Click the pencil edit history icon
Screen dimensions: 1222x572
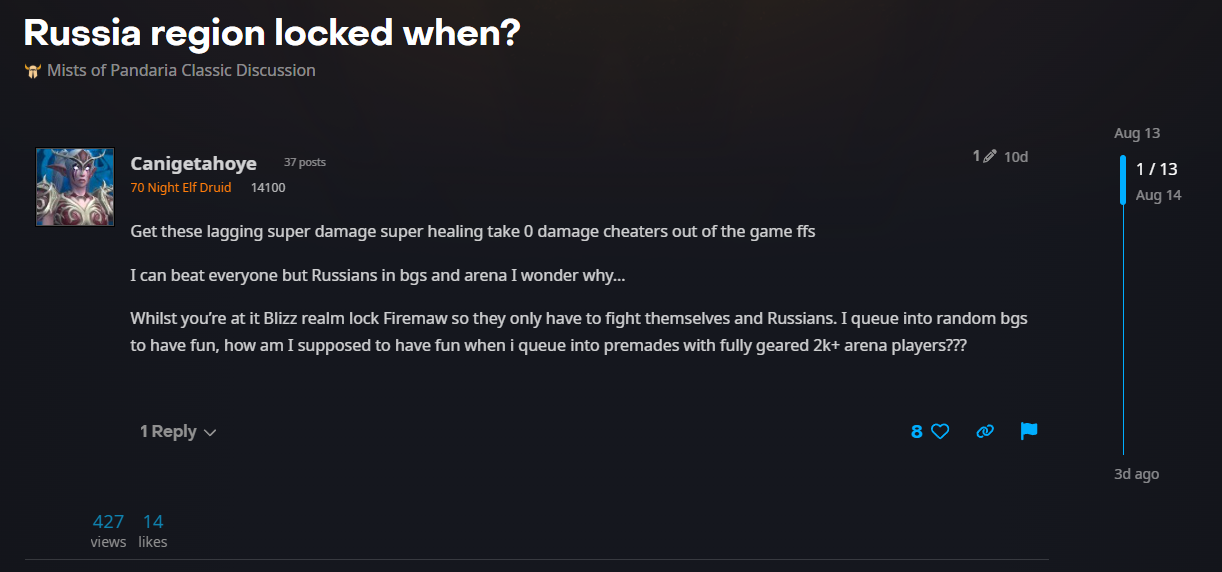point(990,156)
